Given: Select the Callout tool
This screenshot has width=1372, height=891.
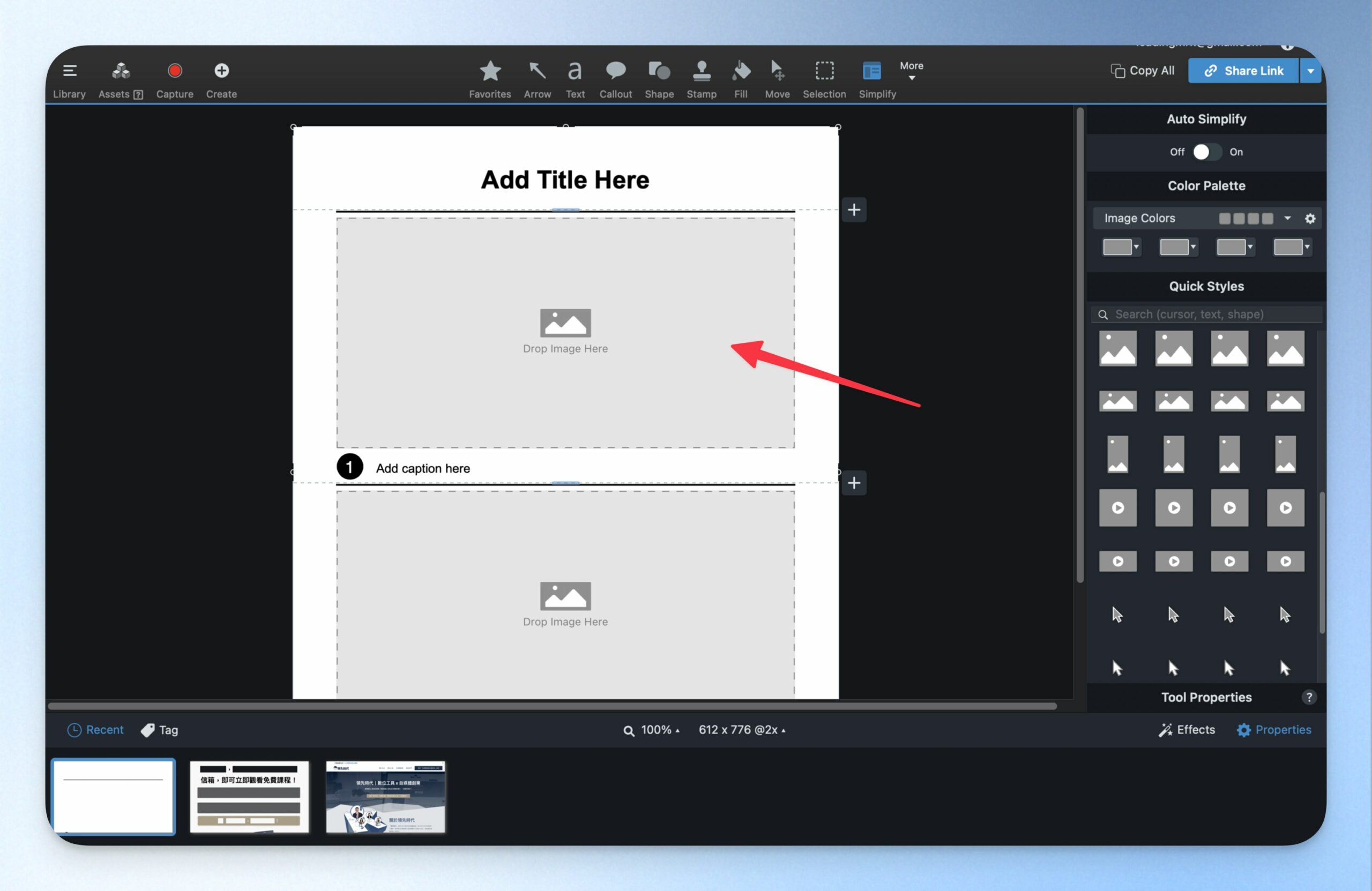Looking at the screenshot, I should click(x=615, y=79).
